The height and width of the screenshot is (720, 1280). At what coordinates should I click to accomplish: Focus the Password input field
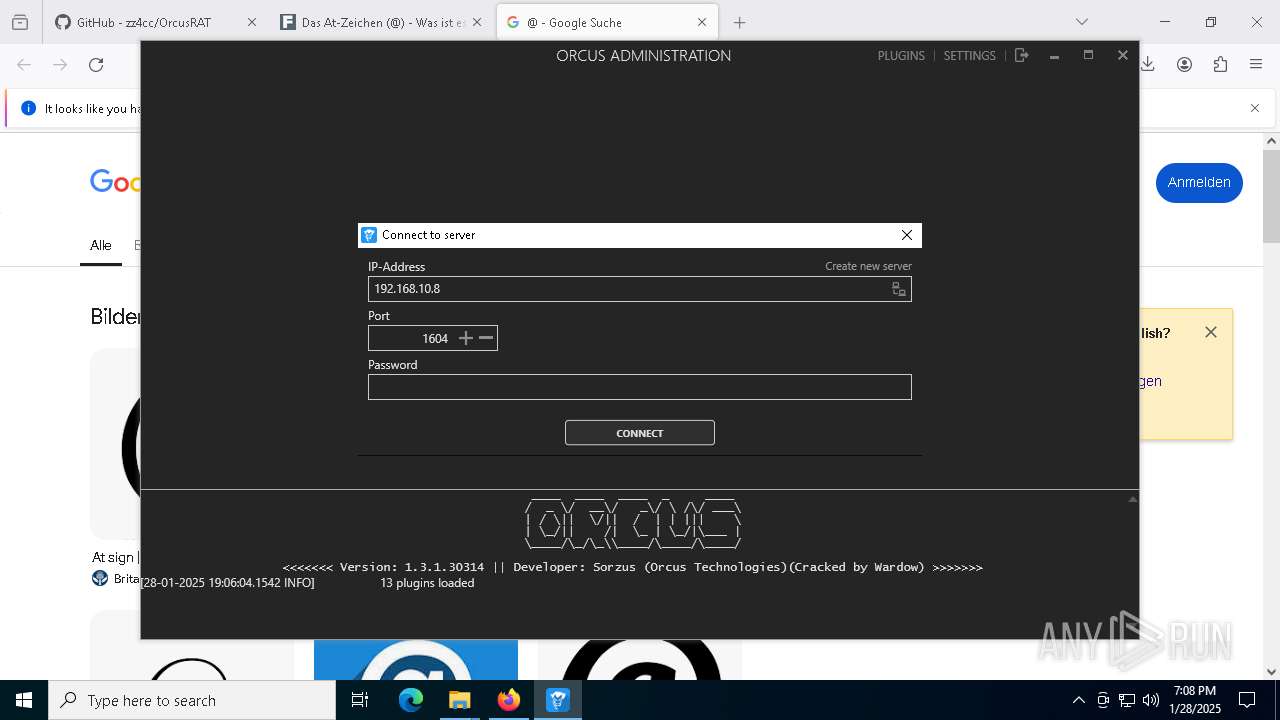[x=640, y=387]
